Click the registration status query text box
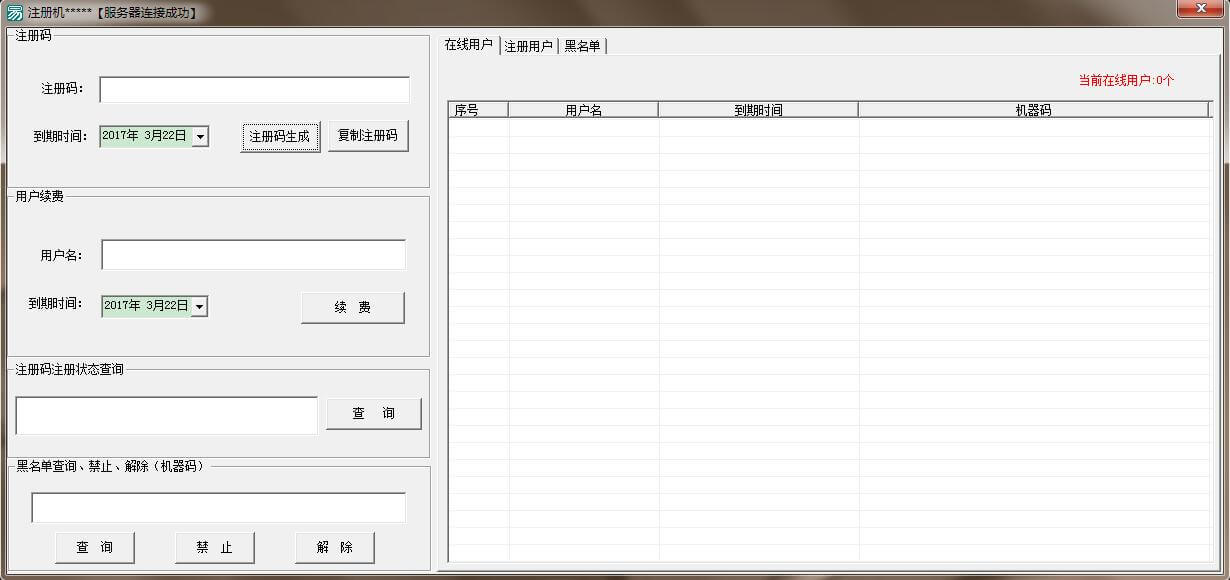 pos(166,413)
